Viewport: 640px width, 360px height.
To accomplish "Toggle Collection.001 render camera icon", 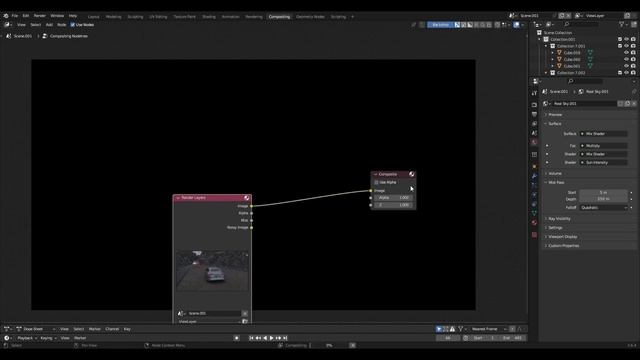I will pyautogui.click(x=633, y=40).
